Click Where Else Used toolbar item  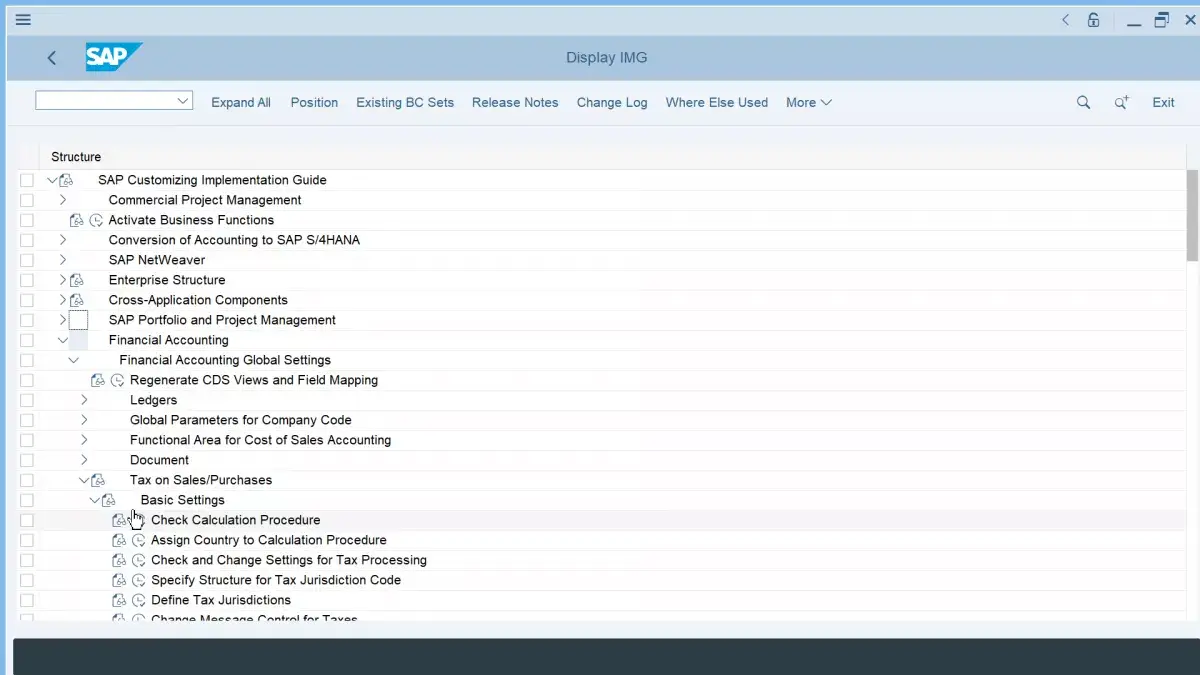coord(717,102)
